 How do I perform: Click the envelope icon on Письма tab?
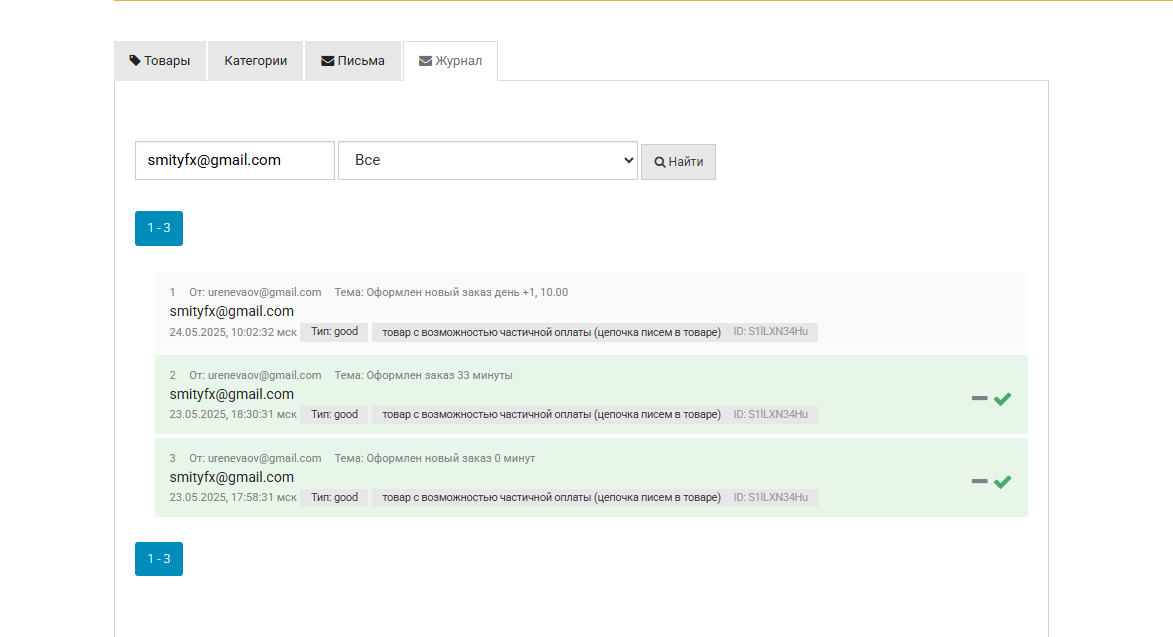[328, 61]
